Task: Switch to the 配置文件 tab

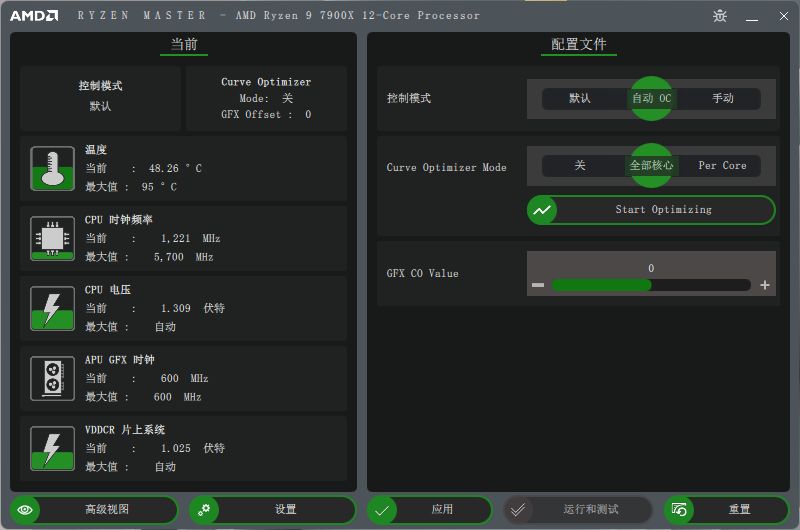Action: tap(579, 45)
